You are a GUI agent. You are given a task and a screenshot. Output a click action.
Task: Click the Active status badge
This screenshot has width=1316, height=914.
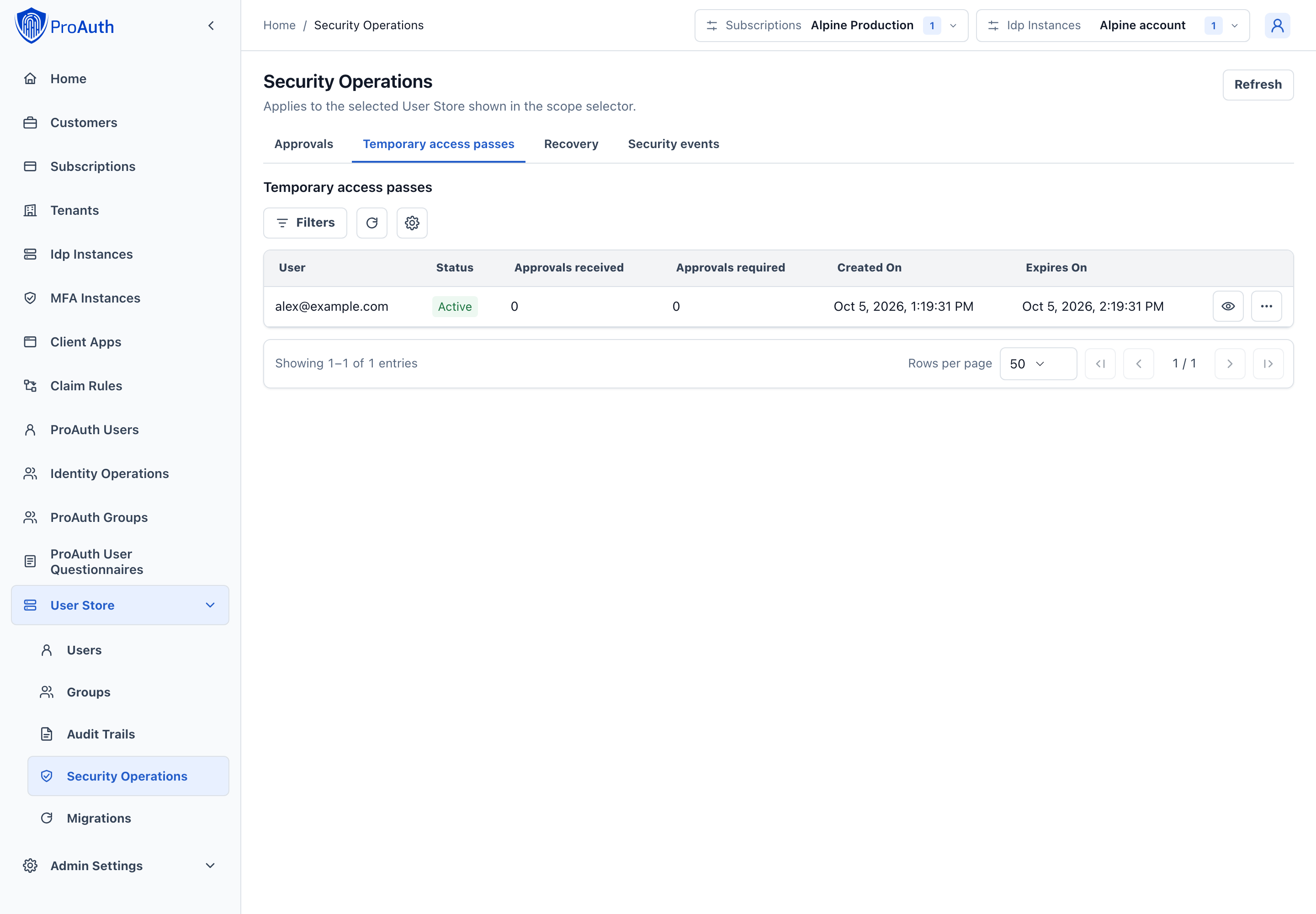[455, 306]
